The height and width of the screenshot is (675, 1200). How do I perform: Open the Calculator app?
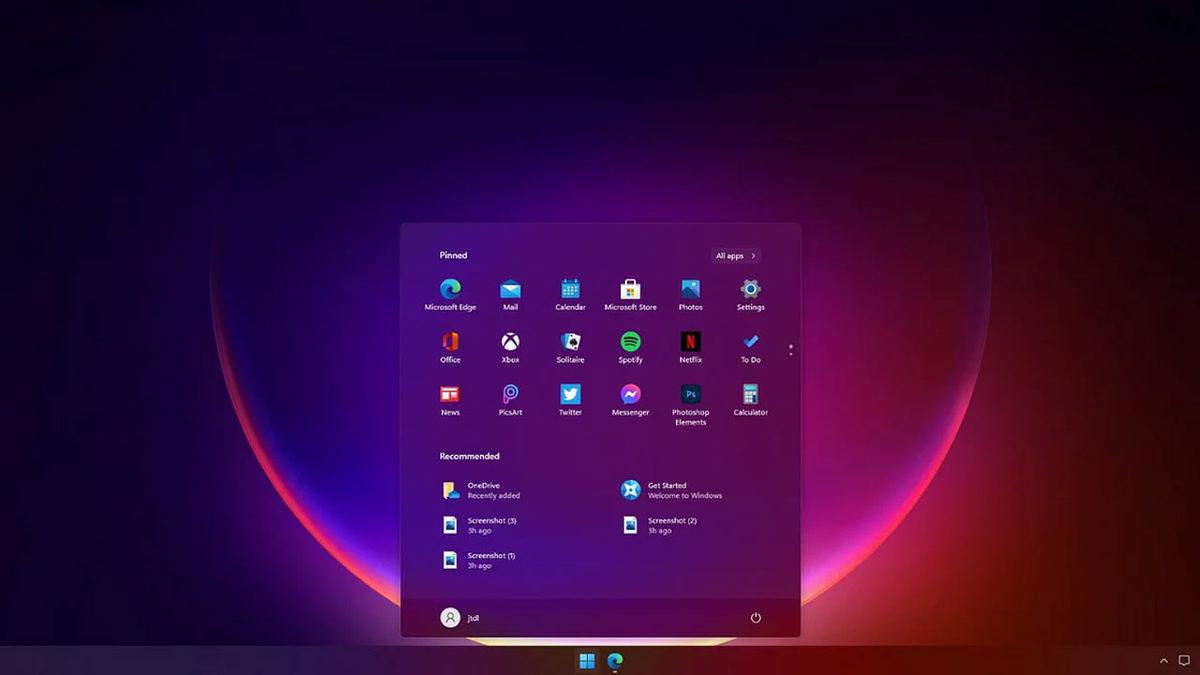pos(750,397)
